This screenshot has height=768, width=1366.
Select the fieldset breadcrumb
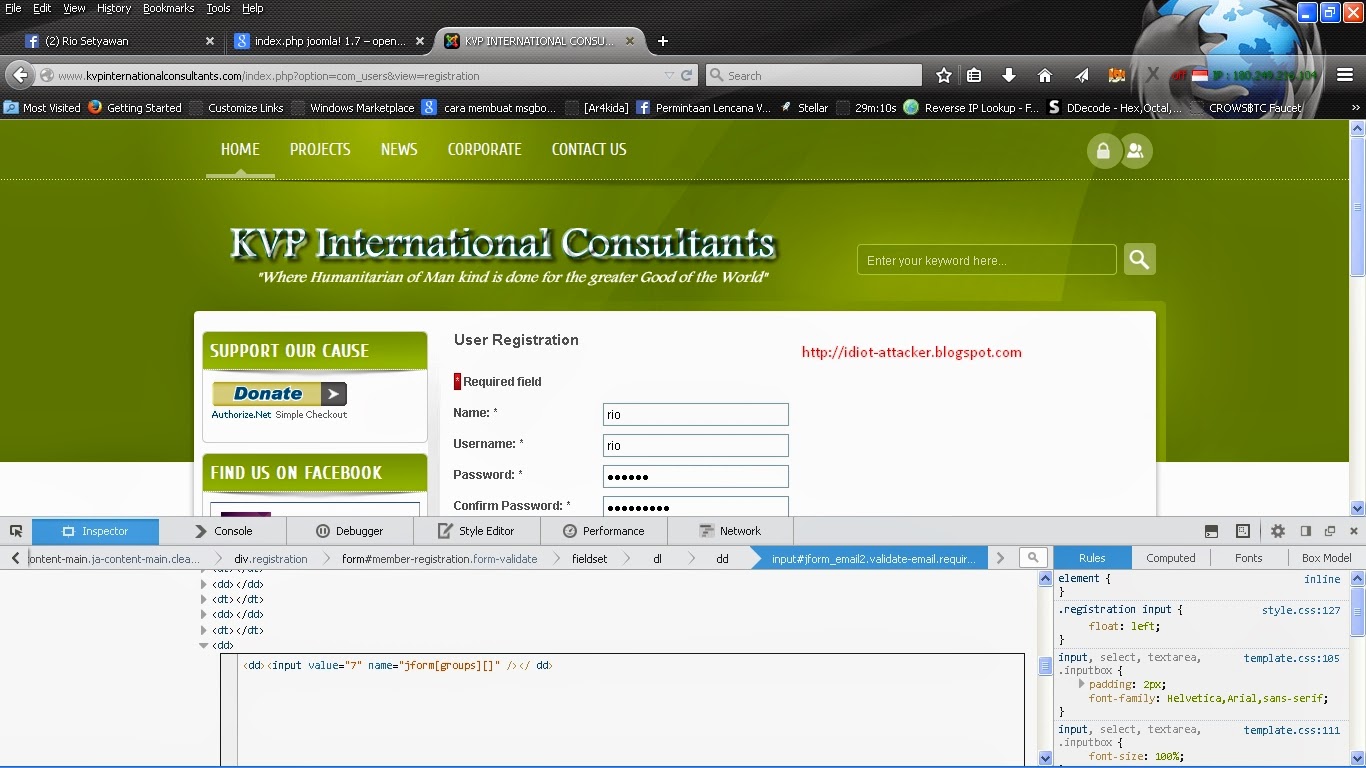tap(589, 559)
